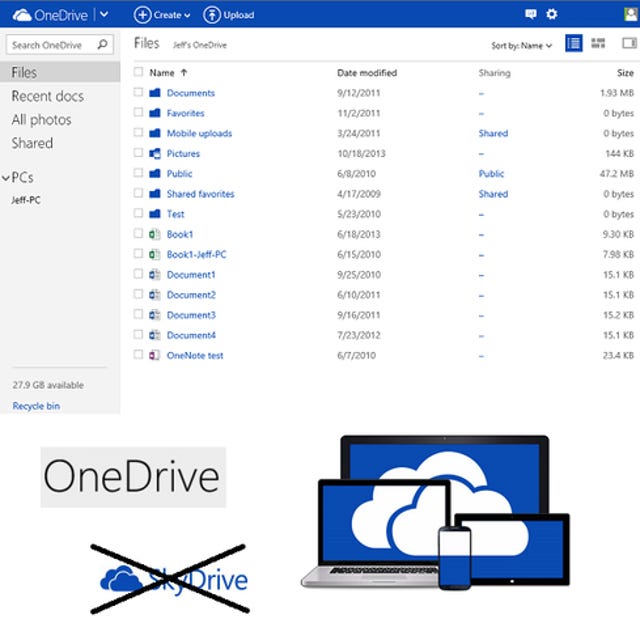Click the search magnifier icon
Viewport: 640px width, 640px height.
pyautogui.click(x=102, y=44)
